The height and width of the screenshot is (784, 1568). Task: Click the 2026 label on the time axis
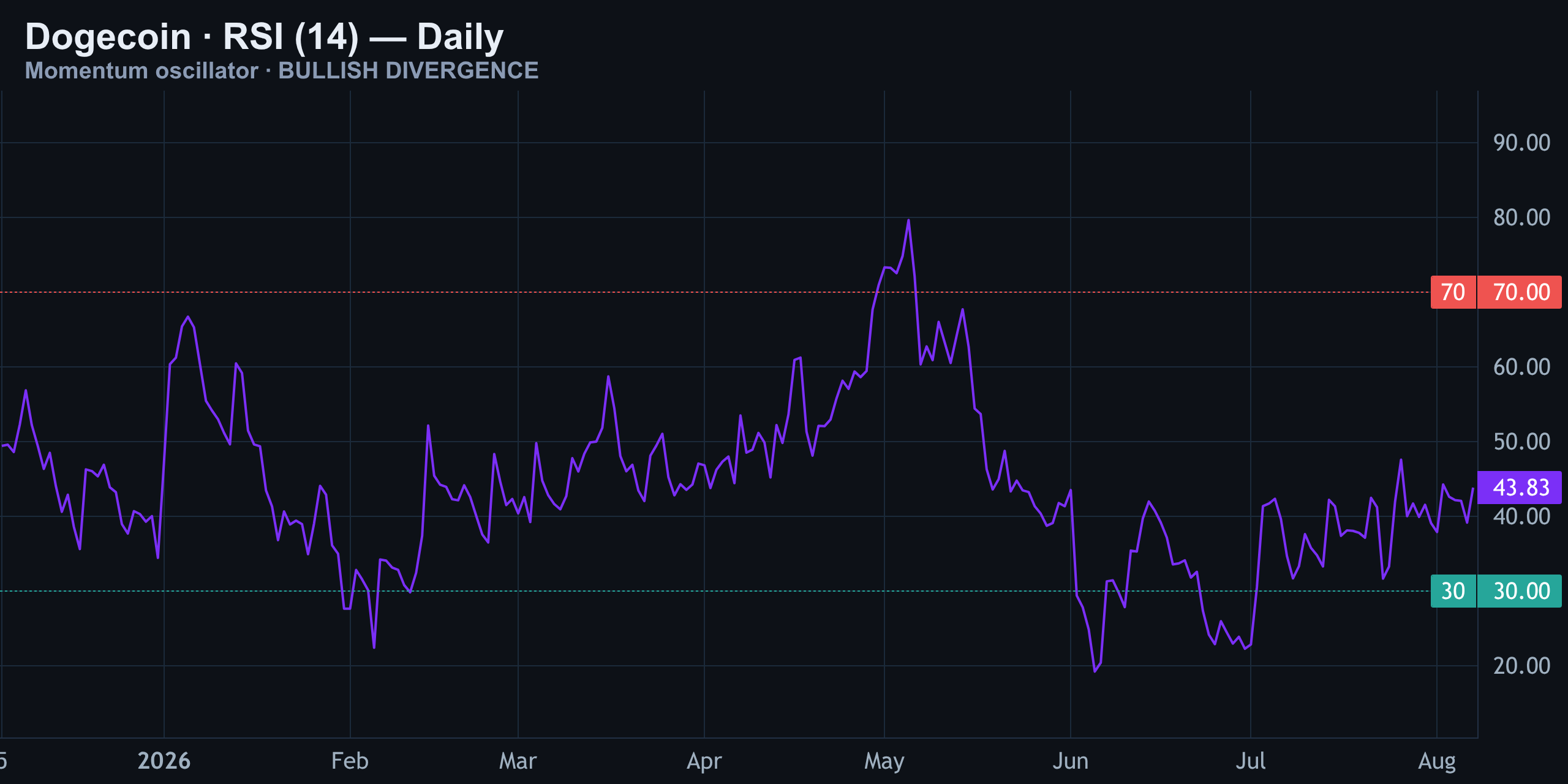164,761
